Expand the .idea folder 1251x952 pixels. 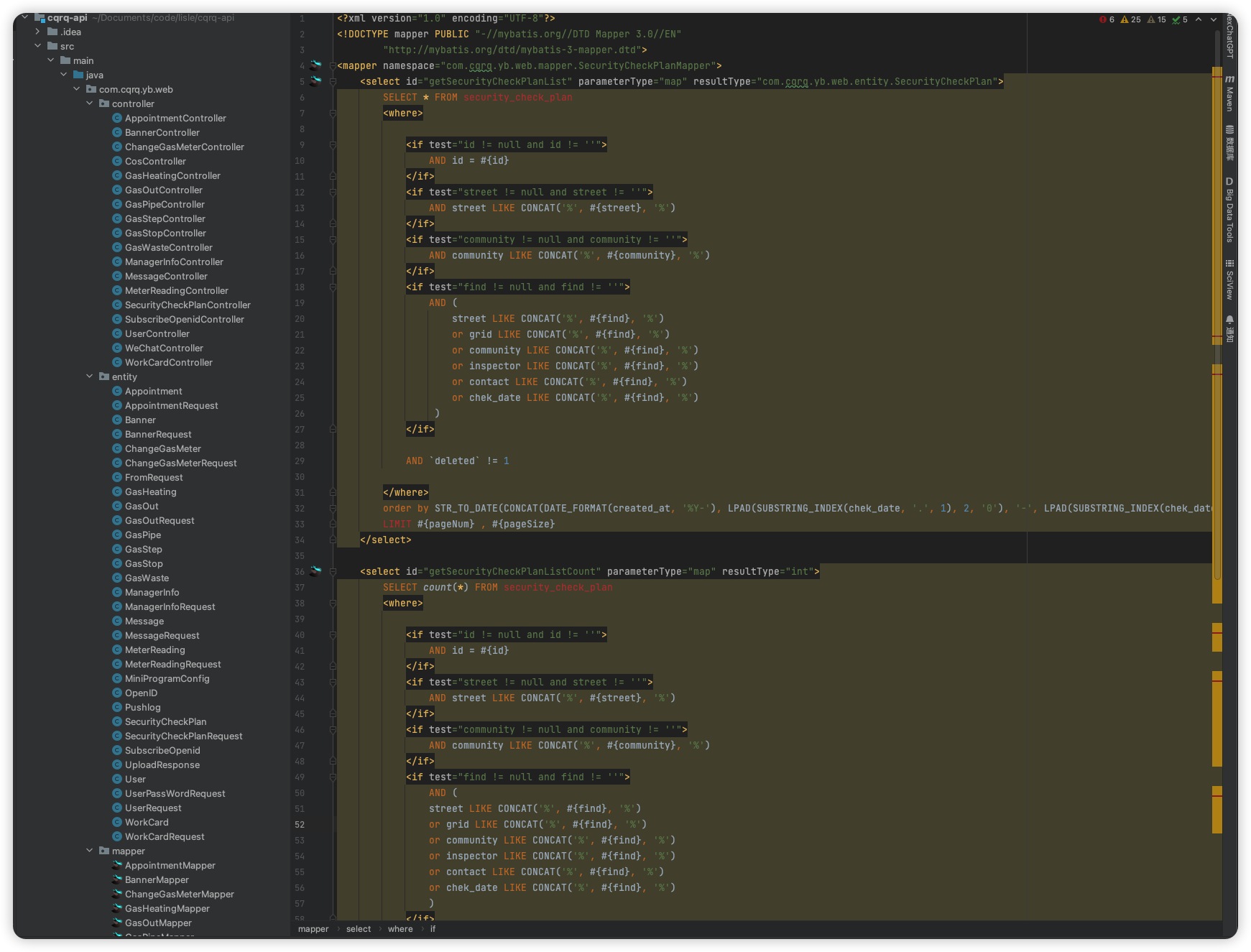click(x=38, y=32)
